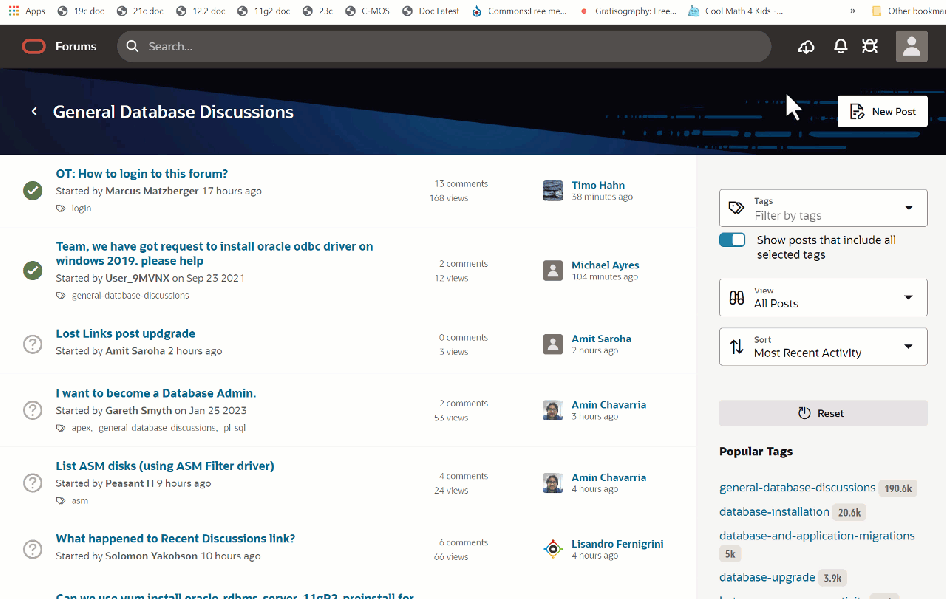Click into the forum Search field
Screen dimensions: 946x599
pos(450,47)
